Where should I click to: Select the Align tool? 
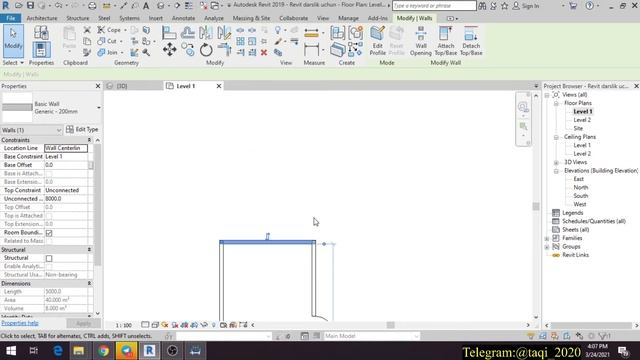click(x=169, y=33)
